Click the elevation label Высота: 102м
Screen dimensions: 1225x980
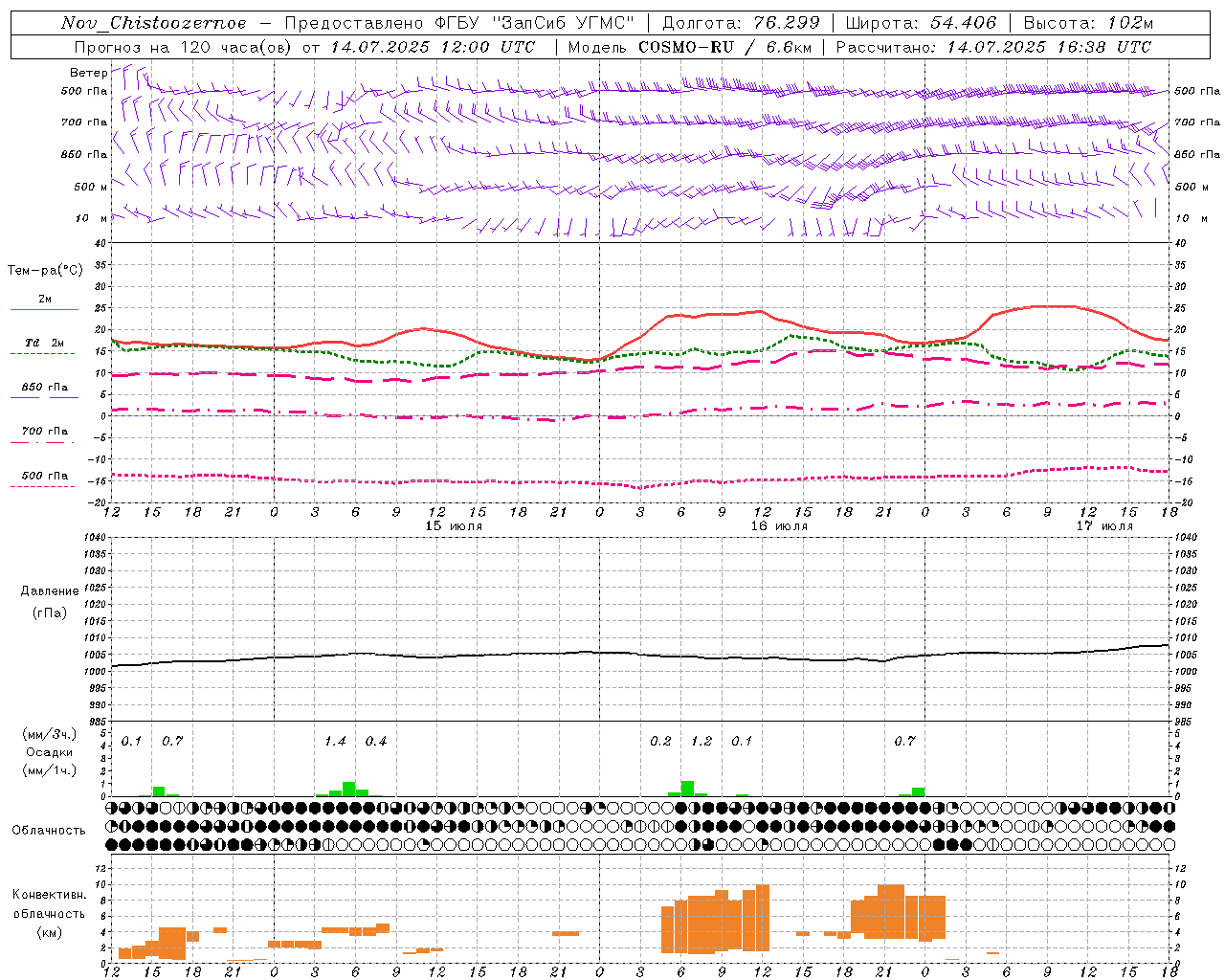(1088, 23)
